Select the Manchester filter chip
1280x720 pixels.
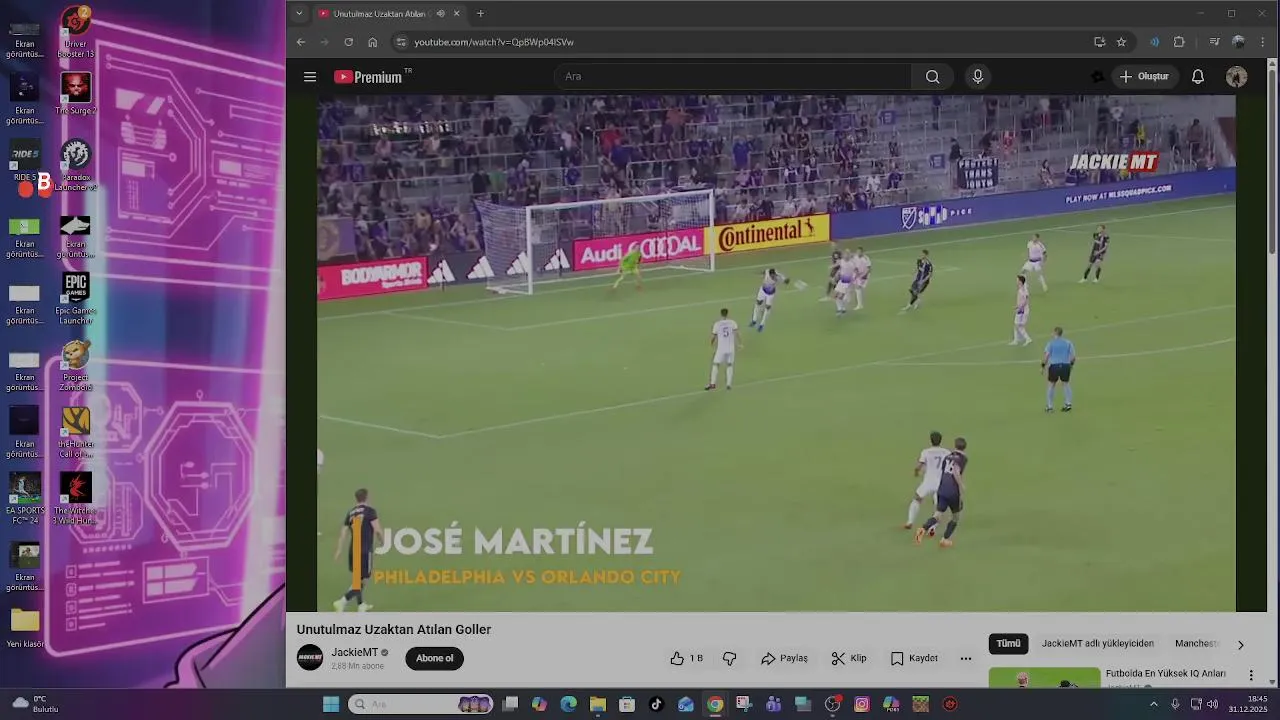tap(1197, 644)
